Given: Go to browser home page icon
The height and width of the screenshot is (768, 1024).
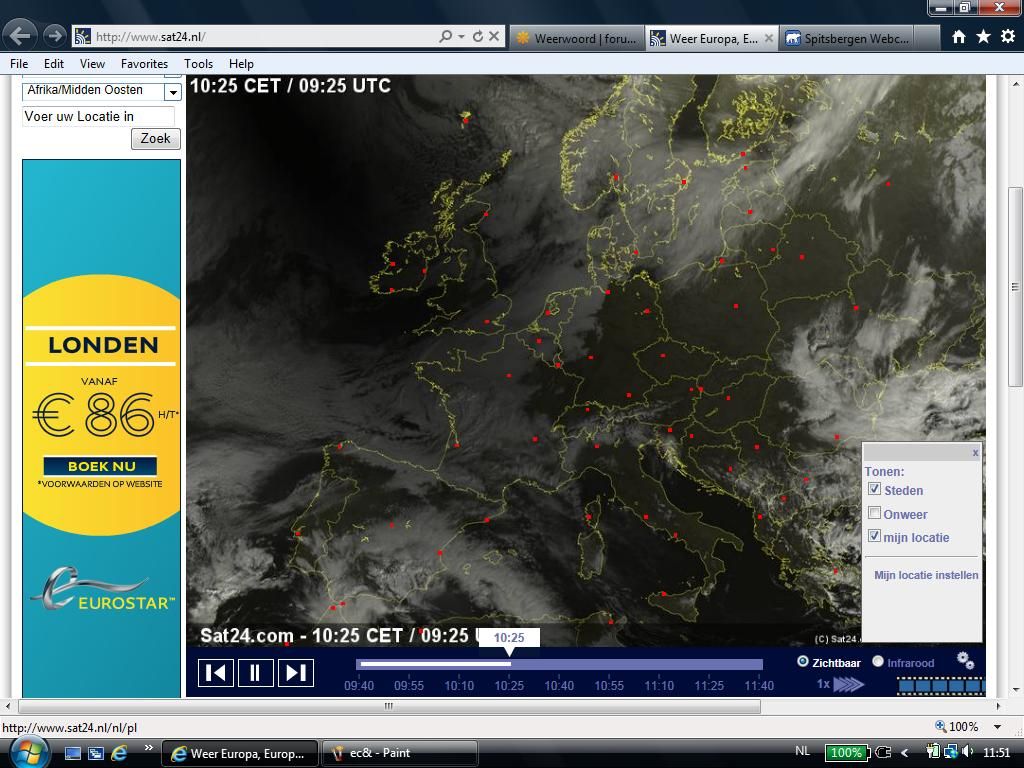Looking at the screenshot, I should (x=958, y=37).
